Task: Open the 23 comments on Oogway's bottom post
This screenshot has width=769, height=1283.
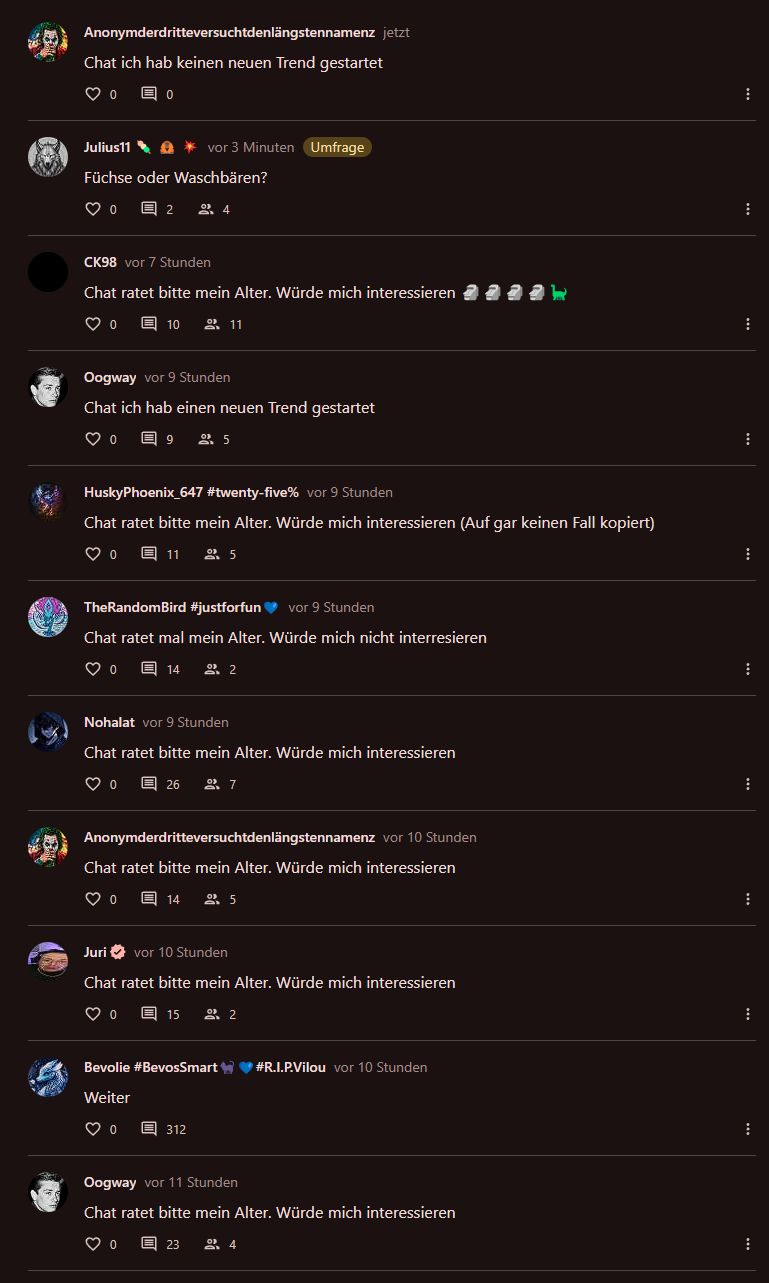Action: point(160,1244)
